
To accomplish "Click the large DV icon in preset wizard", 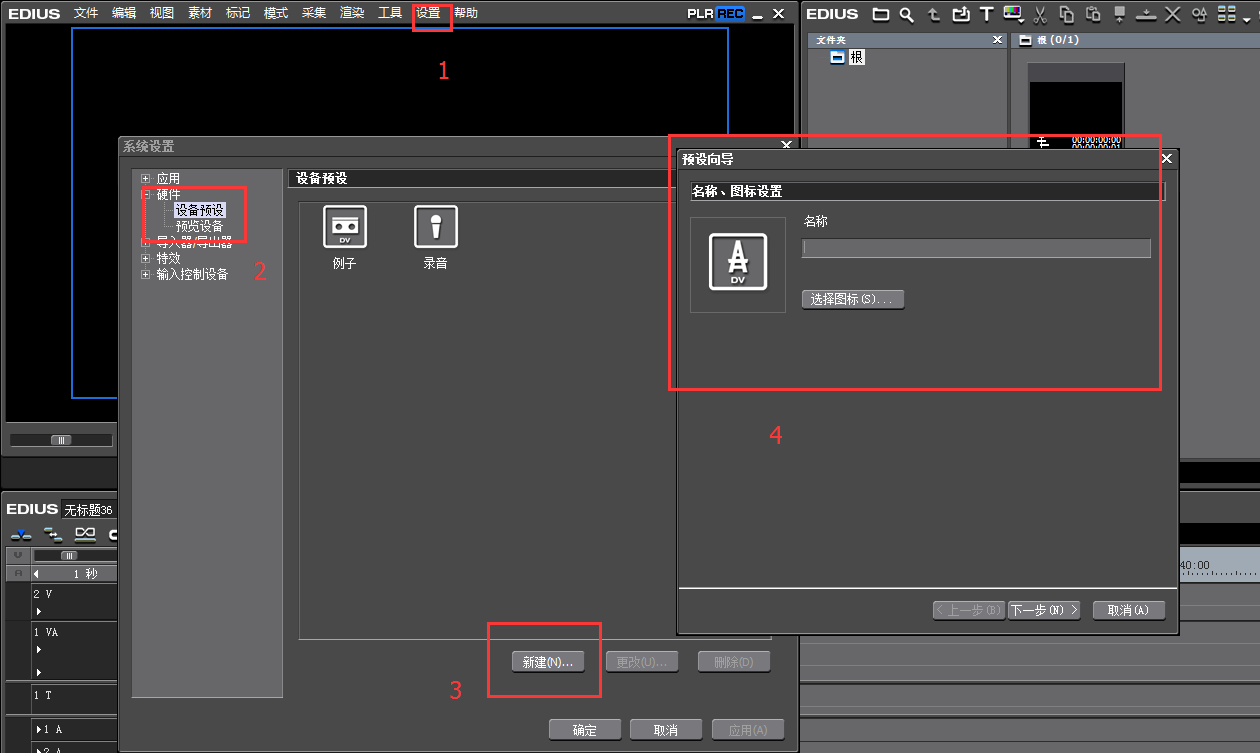I will (x=738, y=262).
